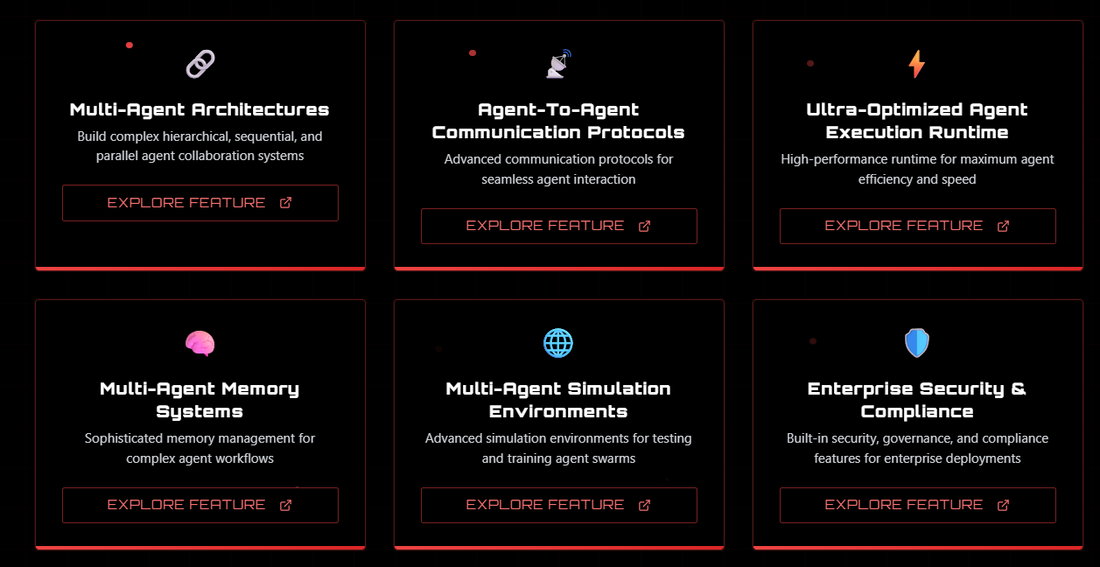Click the blue globe simulation icon

[558, 344]
